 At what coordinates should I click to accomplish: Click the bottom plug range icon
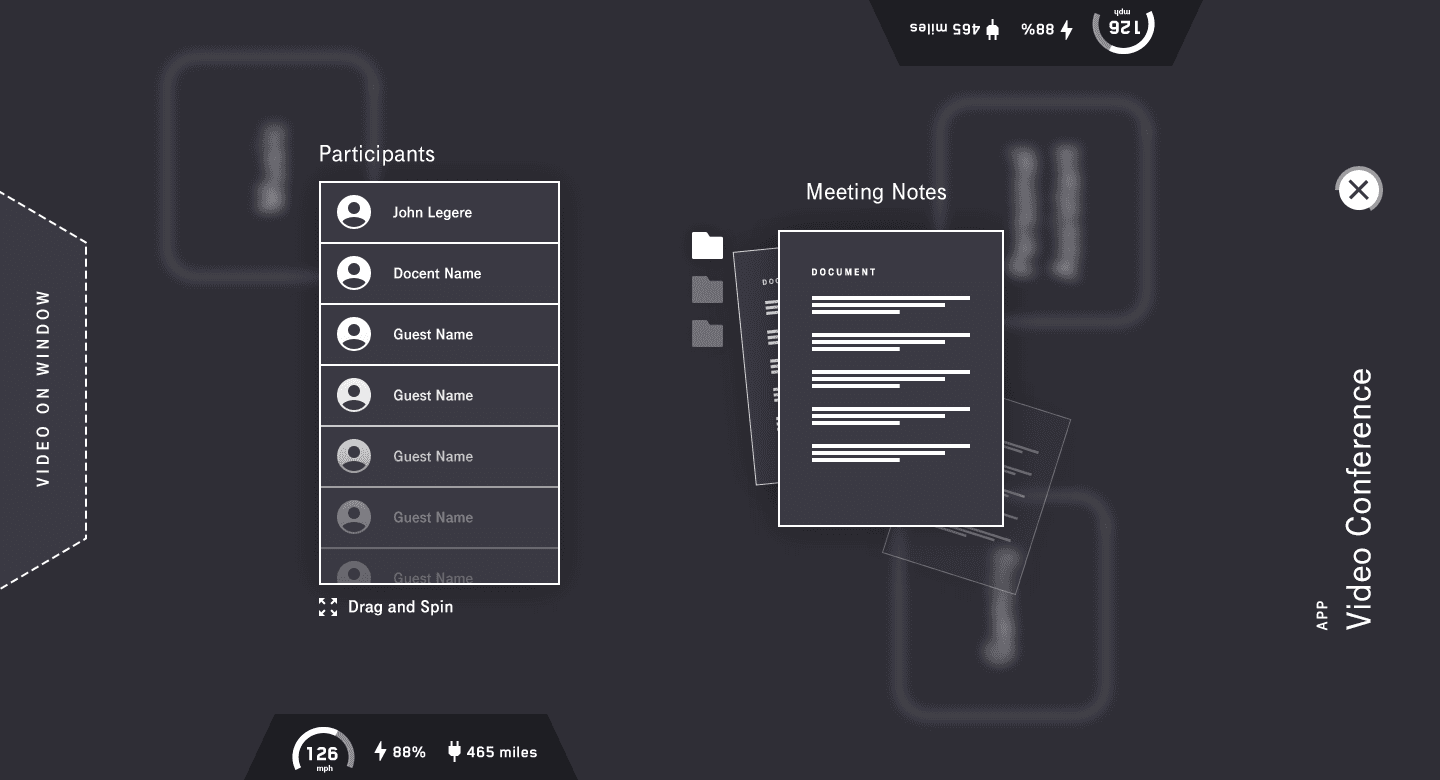point(454,751)
